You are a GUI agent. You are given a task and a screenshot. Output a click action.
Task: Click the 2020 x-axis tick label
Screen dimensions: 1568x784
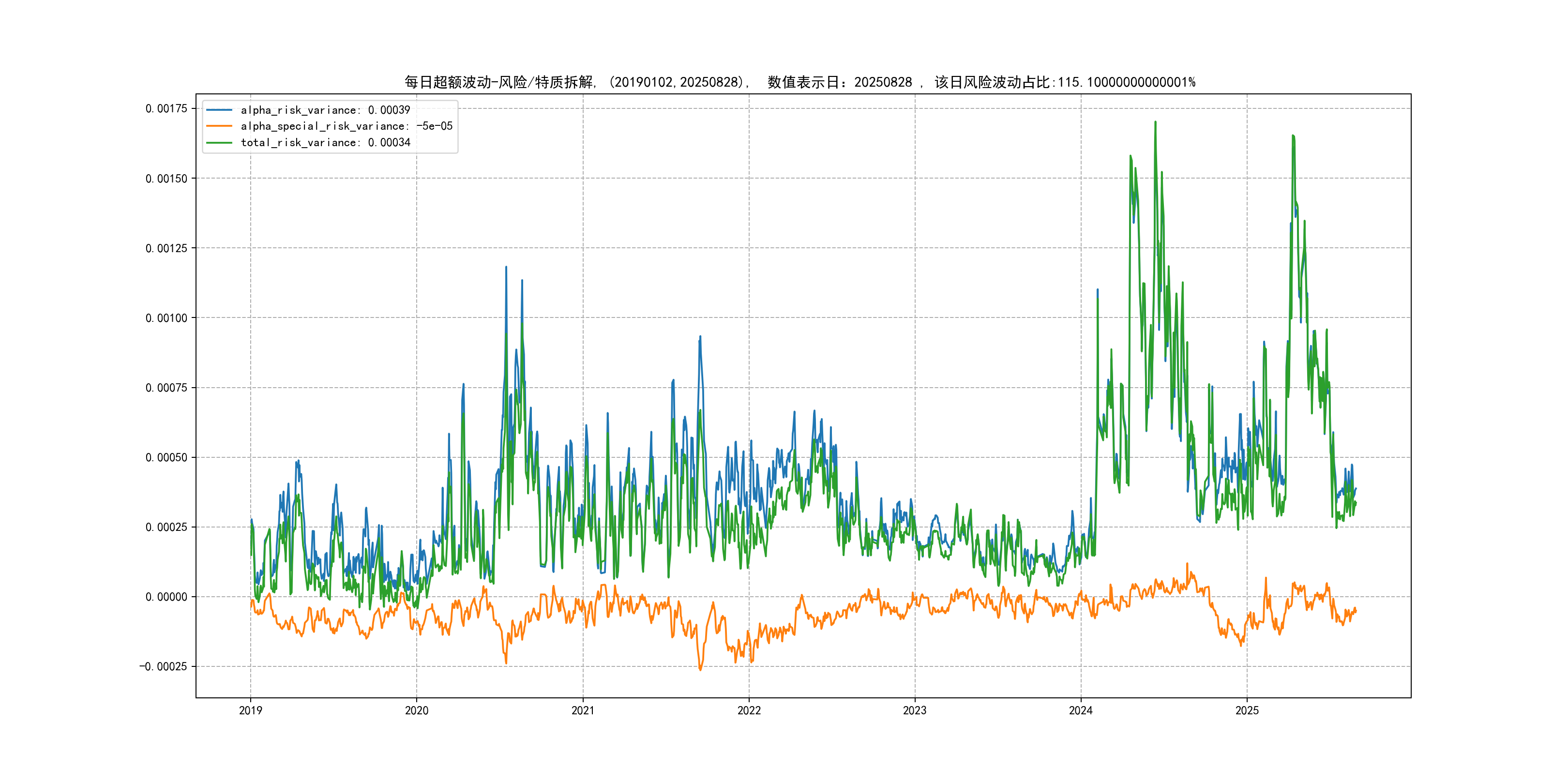(x=416, y=710)
